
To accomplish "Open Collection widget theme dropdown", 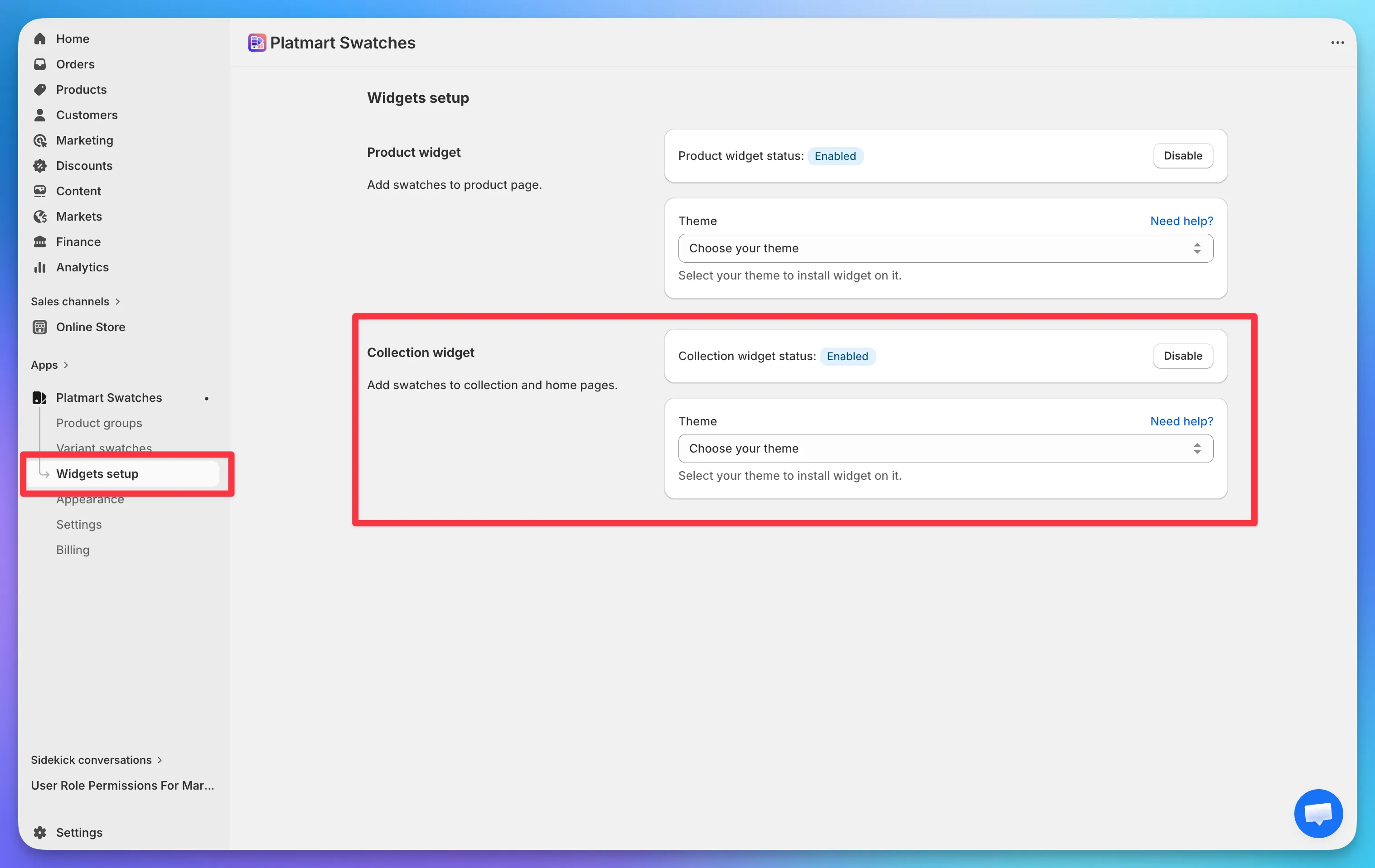I will pyautogui.click(x=945, y=448).
